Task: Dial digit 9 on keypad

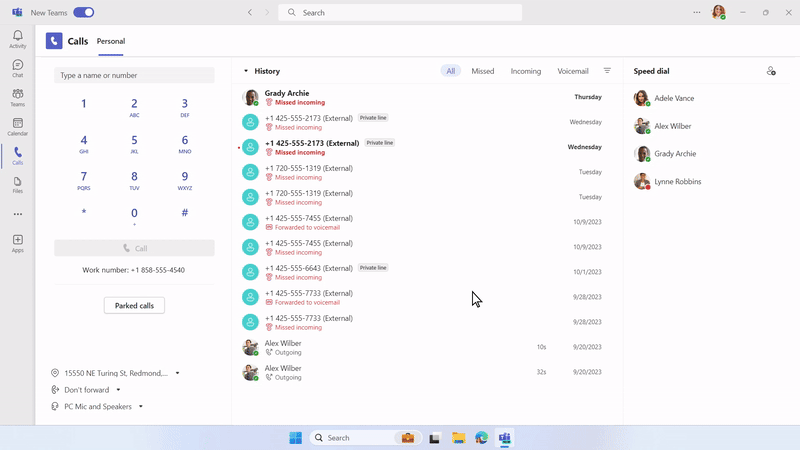Action: click(185, 180)
